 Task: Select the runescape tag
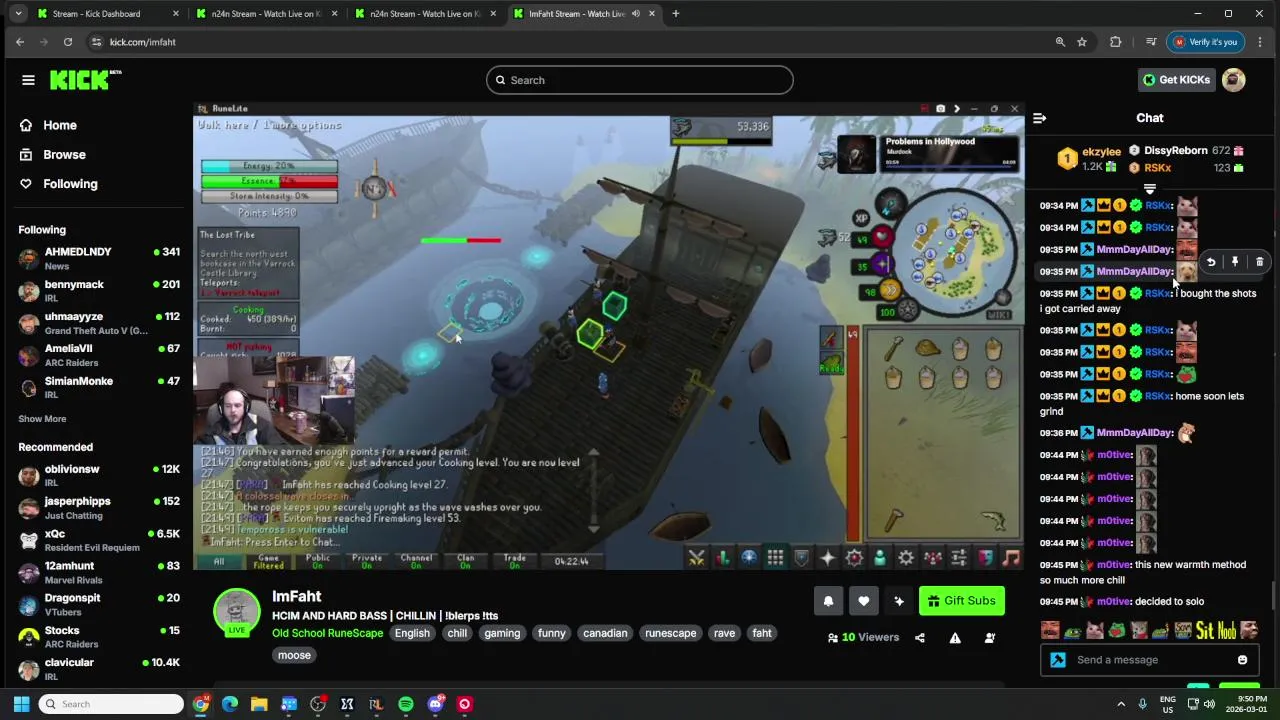[670, 633]
